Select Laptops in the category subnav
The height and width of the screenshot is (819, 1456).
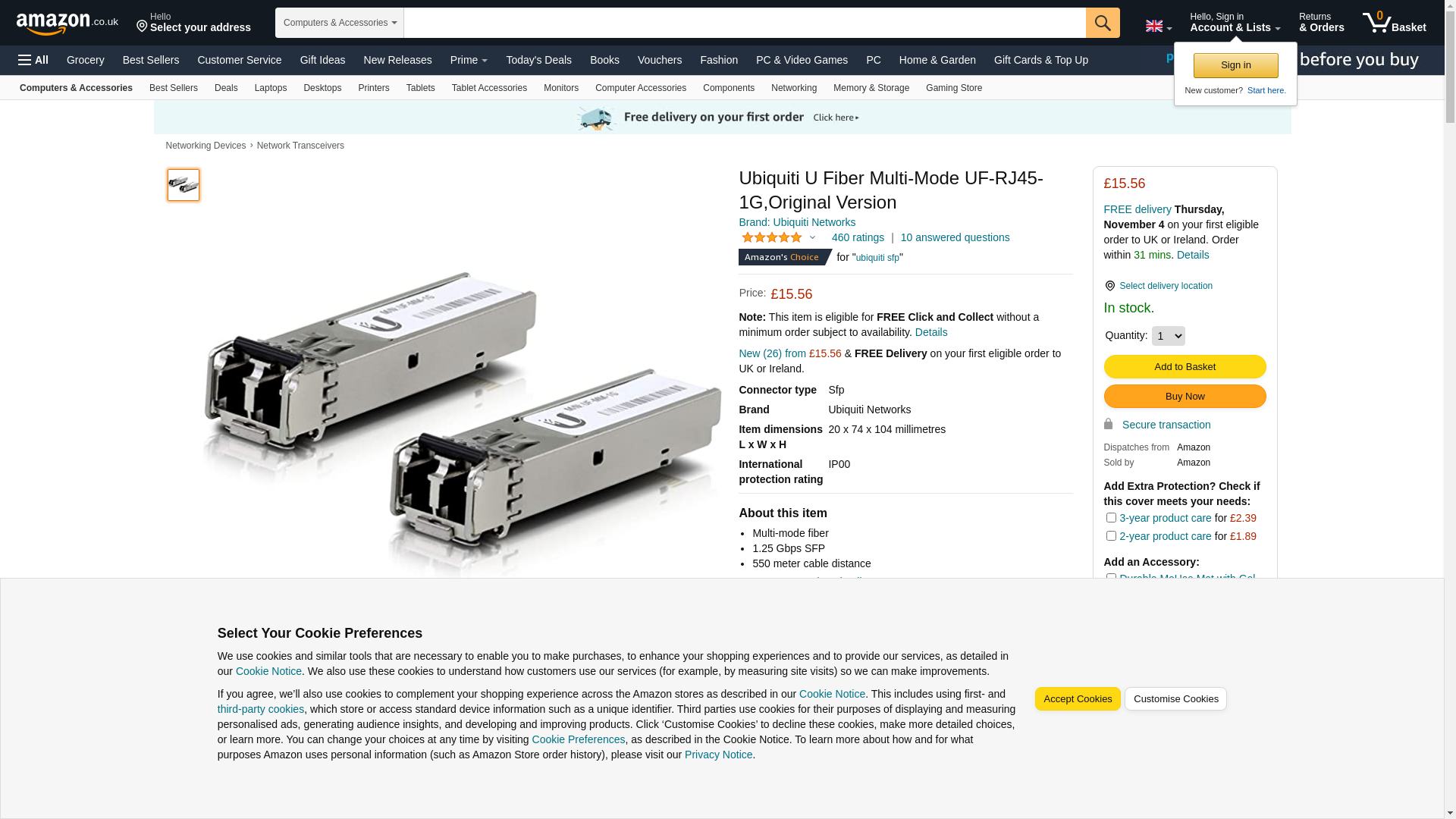[271, 88]
